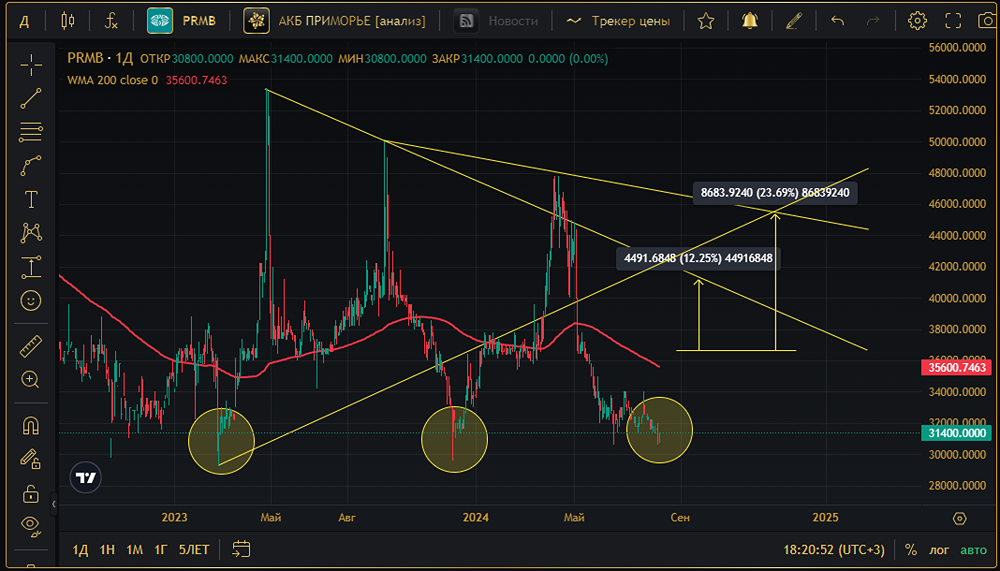Open timezone menu 18:20:52 (UTC+3)
1000x571 pixels.
pos(834,550)
